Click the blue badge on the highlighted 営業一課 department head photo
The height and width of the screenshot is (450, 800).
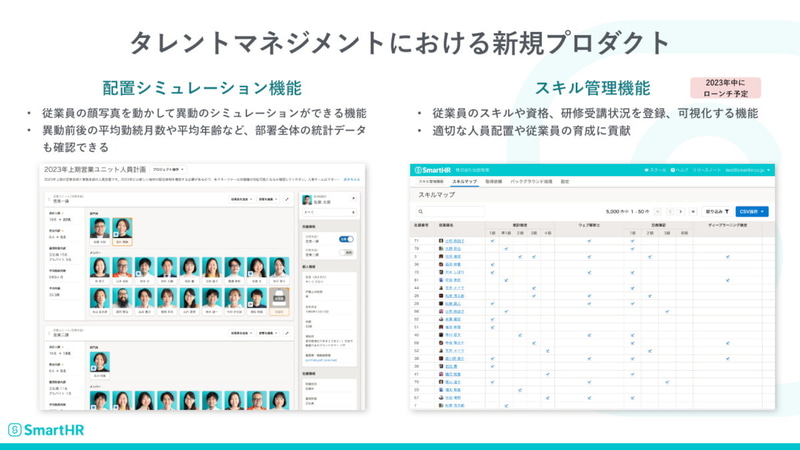click(x=116, y=235)
